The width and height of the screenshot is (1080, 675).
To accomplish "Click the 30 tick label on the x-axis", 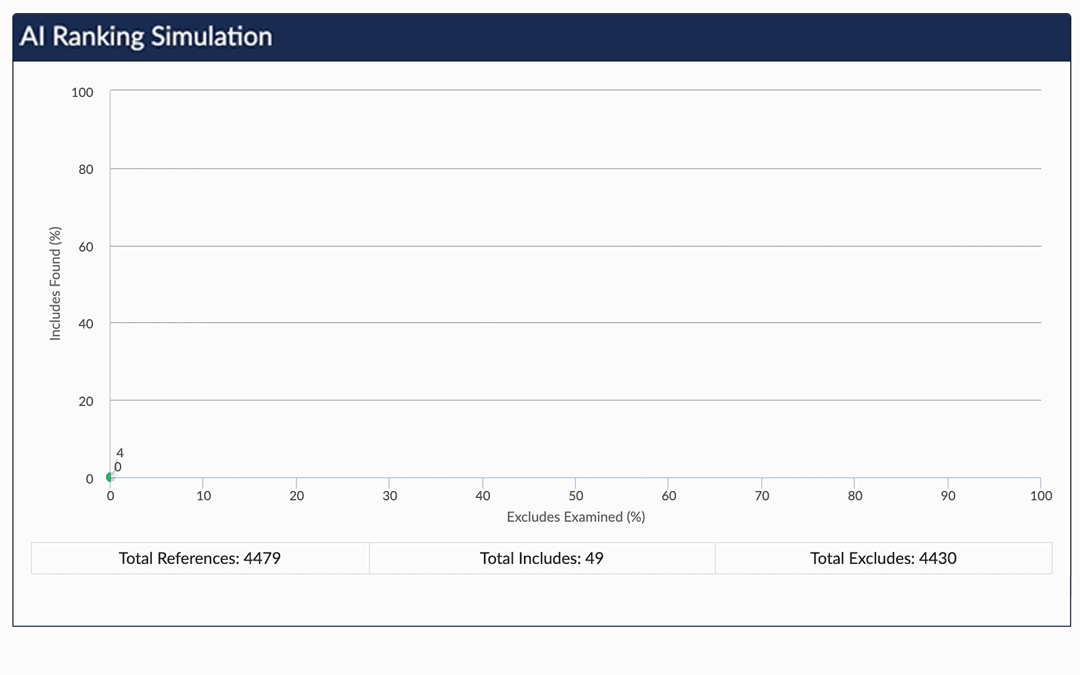I will (390, 496).
